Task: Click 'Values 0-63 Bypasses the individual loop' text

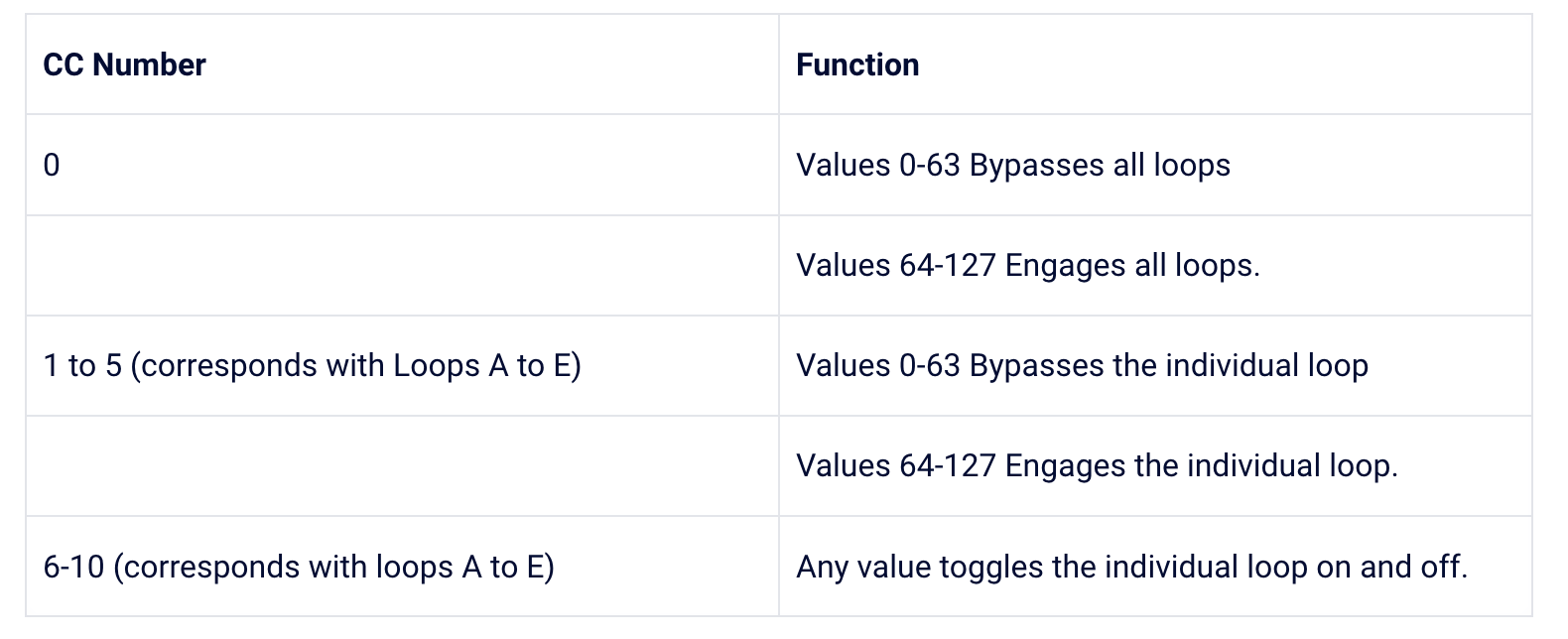Action: [1082, 366]
